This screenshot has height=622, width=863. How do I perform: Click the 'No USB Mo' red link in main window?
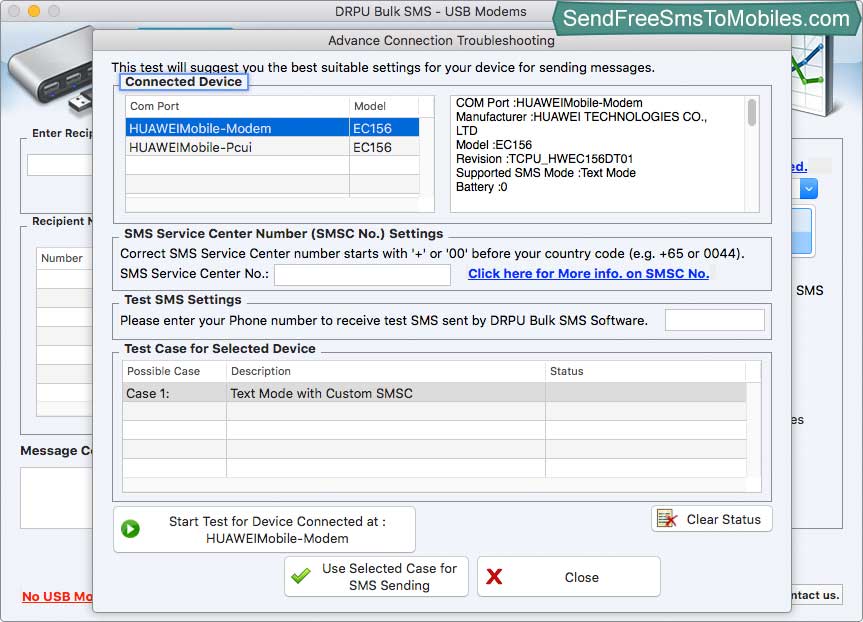(x=57, y=597)
